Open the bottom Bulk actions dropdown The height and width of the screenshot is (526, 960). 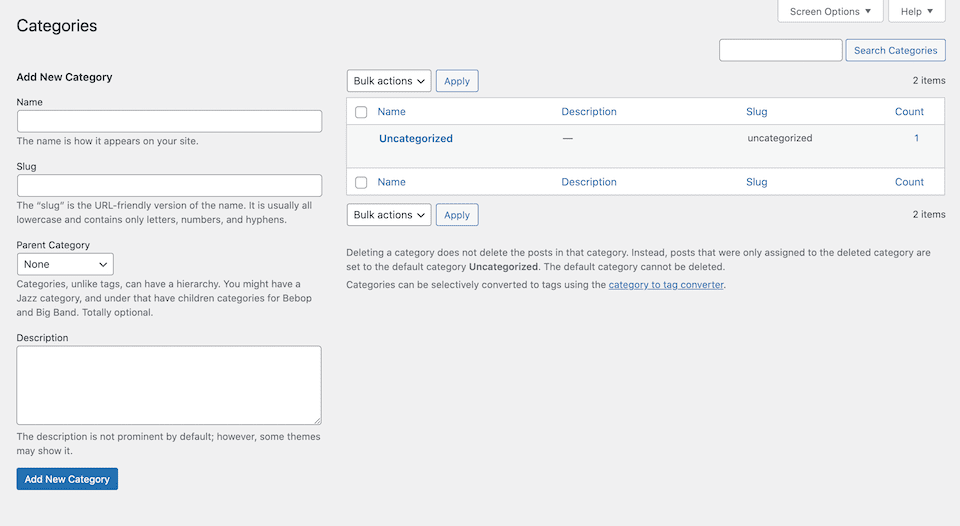(x=389, y=215)
